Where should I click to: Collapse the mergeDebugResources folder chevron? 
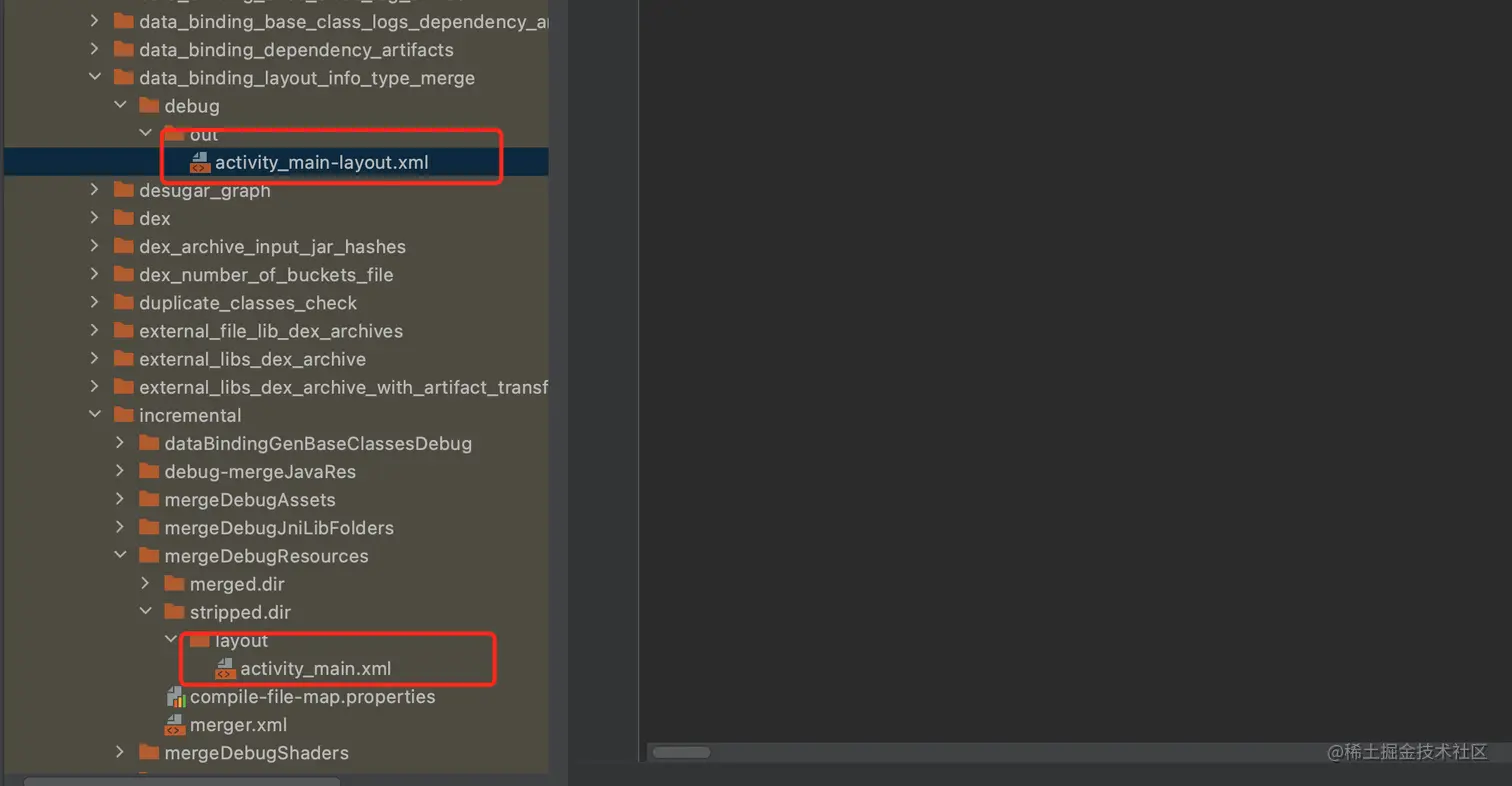[x=120, y=555]
